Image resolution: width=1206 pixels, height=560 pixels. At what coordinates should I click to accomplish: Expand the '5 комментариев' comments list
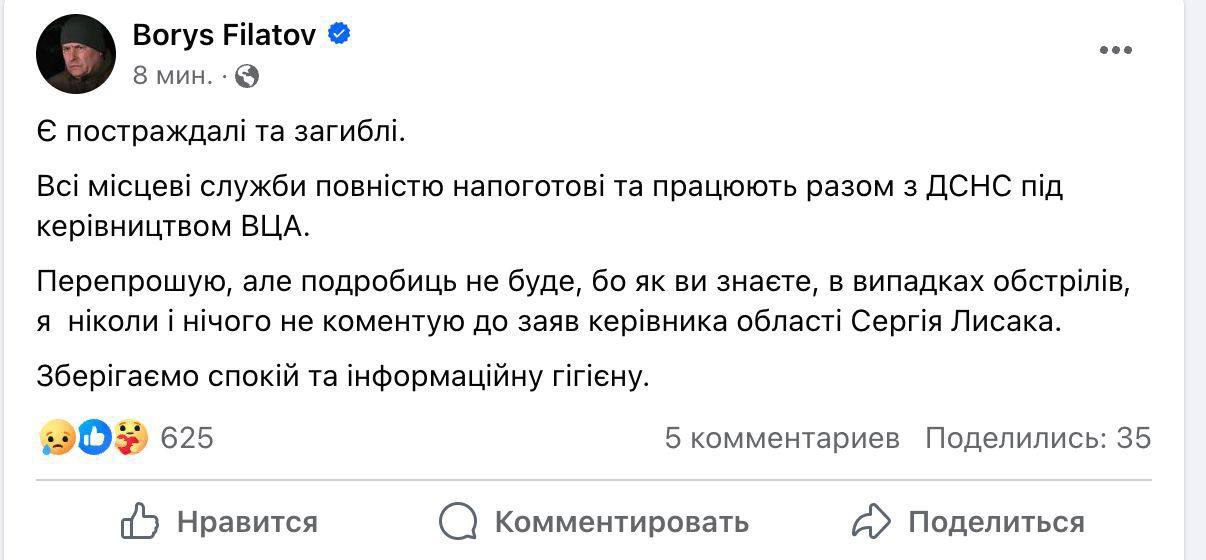pos(782,438)
